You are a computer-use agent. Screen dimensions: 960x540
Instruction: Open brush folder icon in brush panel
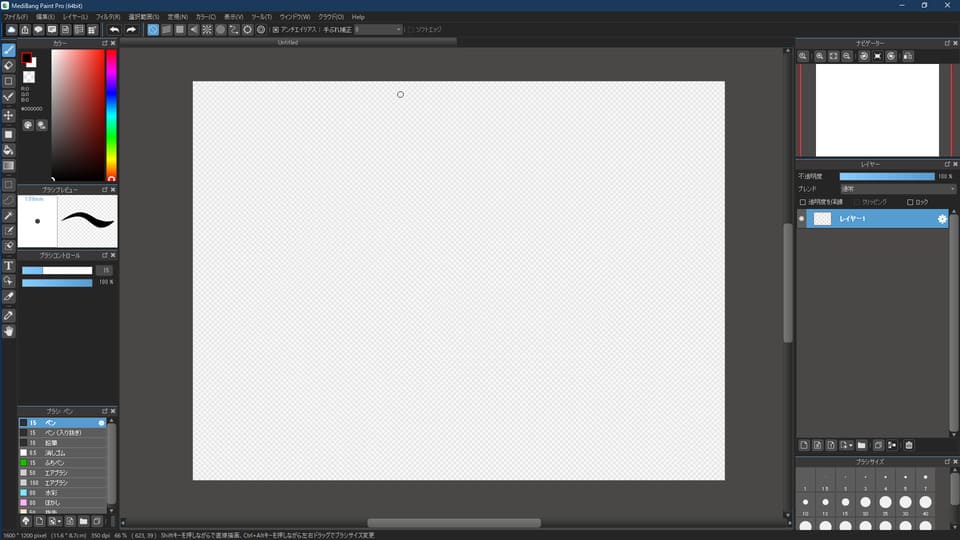pos(83,521)
